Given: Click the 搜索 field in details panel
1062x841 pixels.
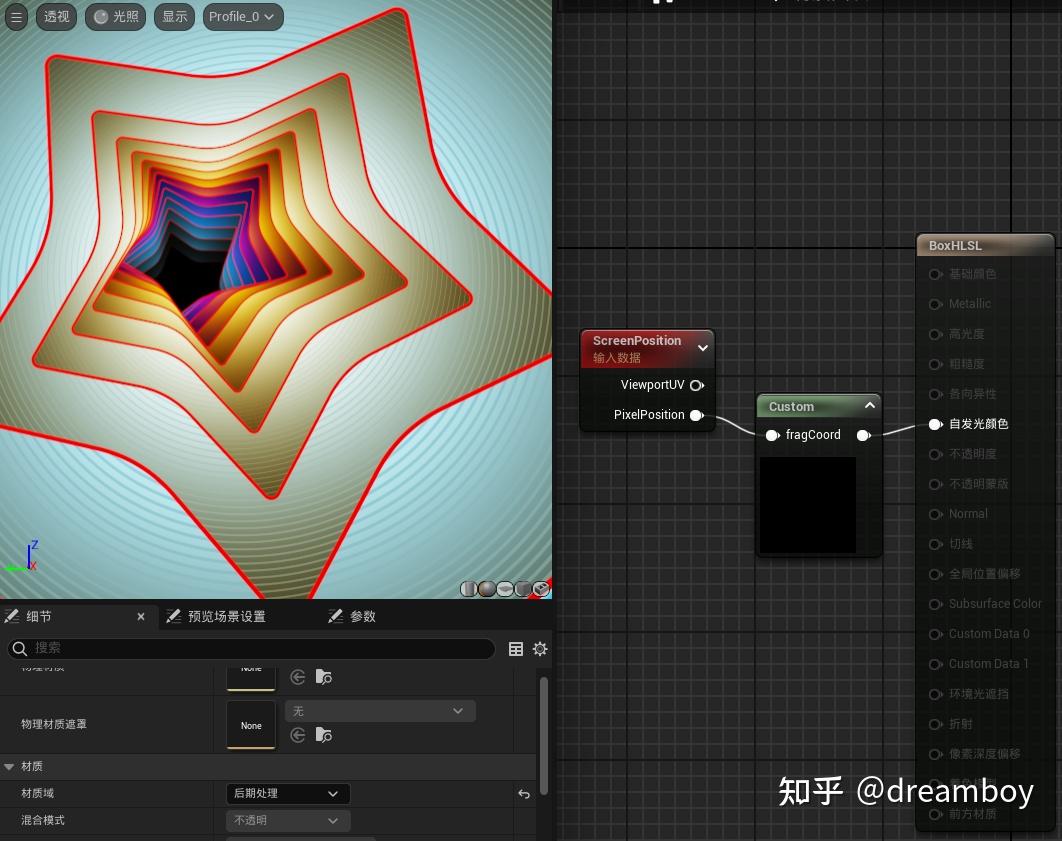Looking at the screenshot, I should pyautogui.click(x=250, y=649).
